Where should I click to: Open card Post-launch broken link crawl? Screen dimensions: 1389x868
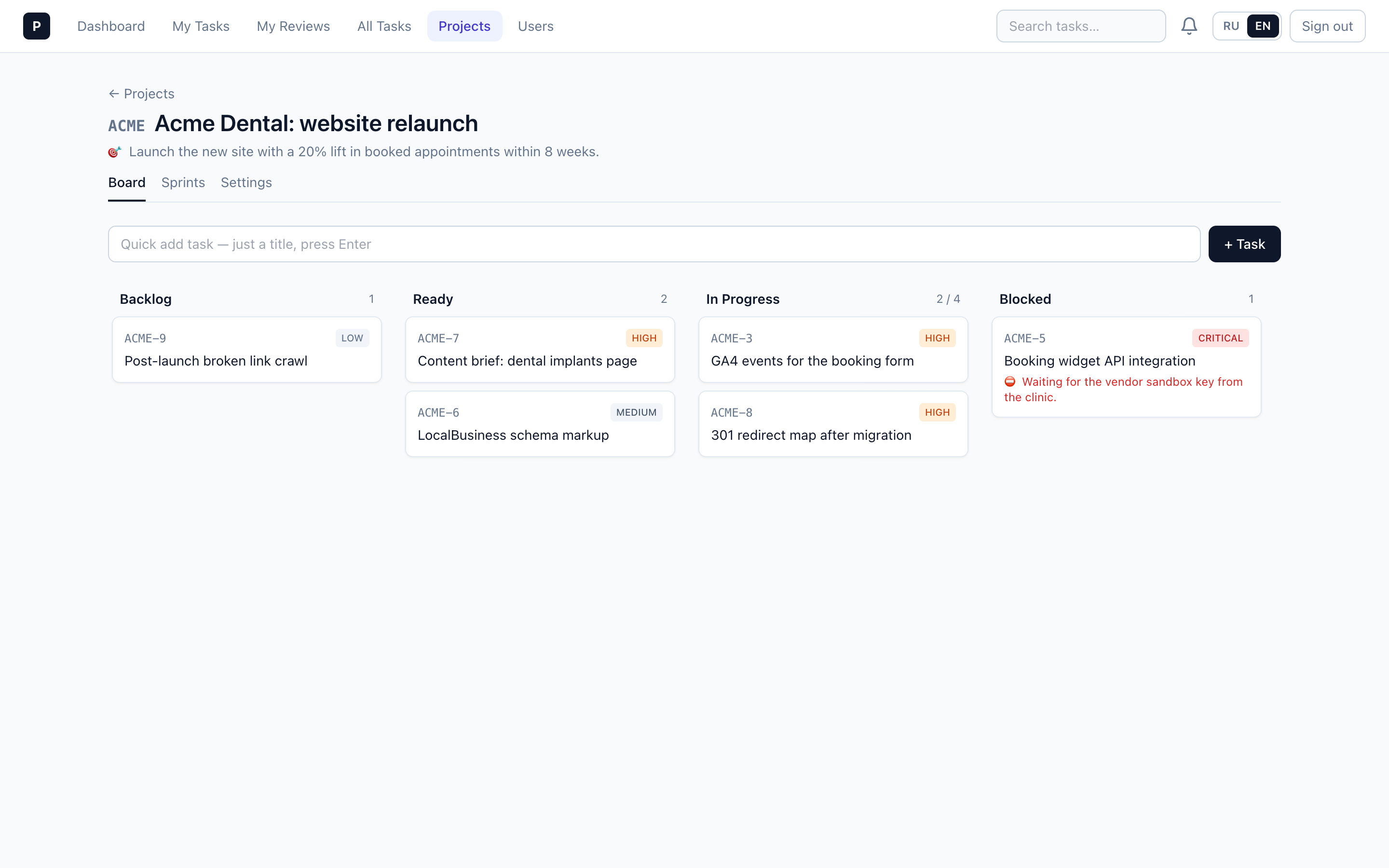(246, 350)
